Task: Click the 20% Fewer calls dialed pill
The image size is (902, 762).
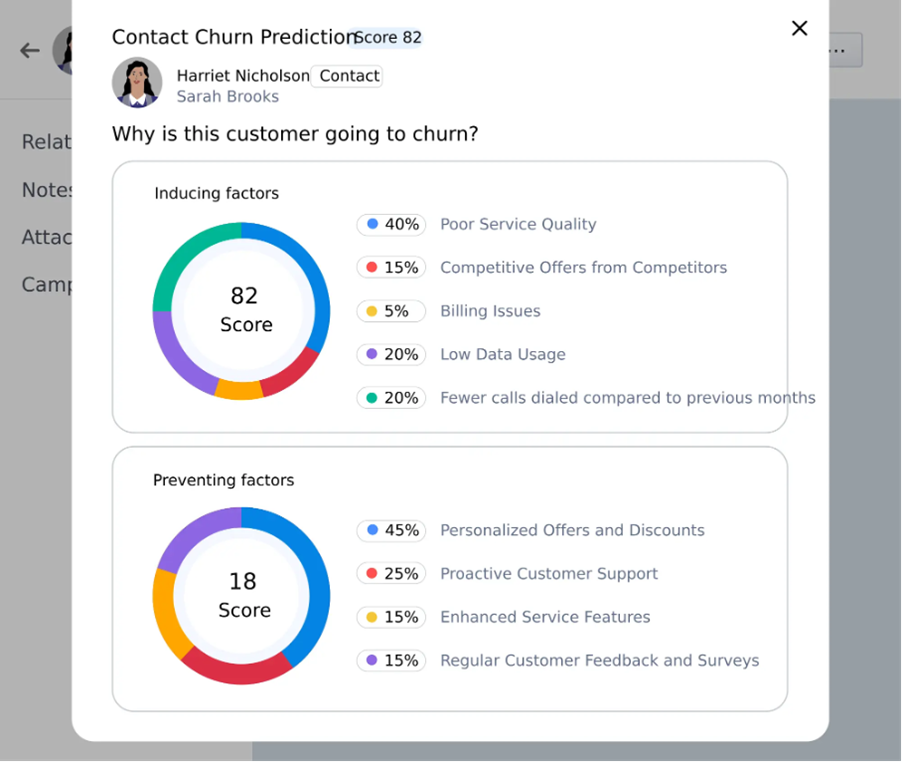Action: (391, 398)
